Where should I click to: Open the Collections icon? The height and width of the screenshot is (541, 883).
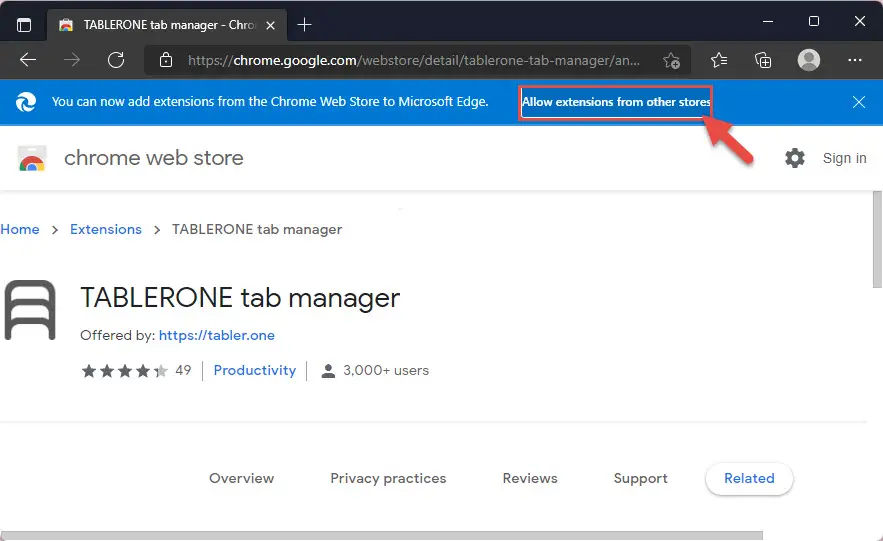pyautogui.click(x=763, y=60)
